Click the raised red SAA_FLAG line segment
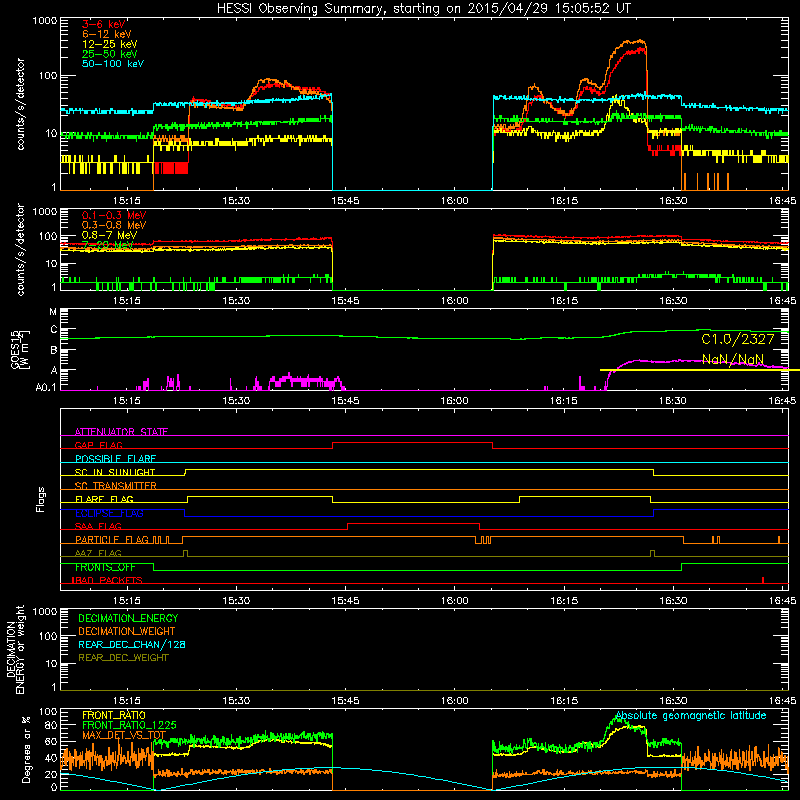This screenshot has width=800, height=800. click(x=413, y=523)
